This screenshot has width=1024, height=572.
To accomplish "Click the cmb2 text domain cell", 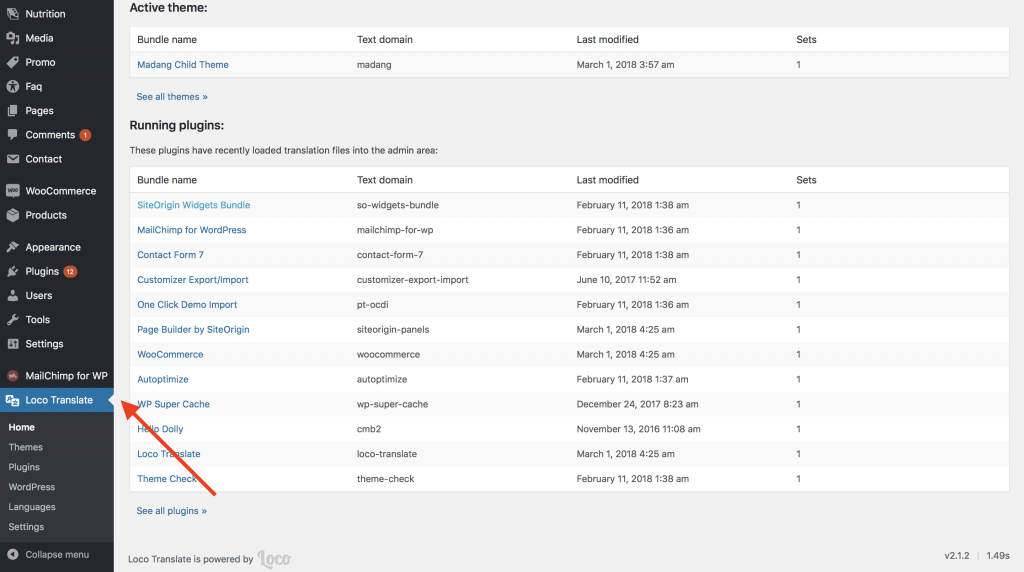I will [x=369, y=429].
